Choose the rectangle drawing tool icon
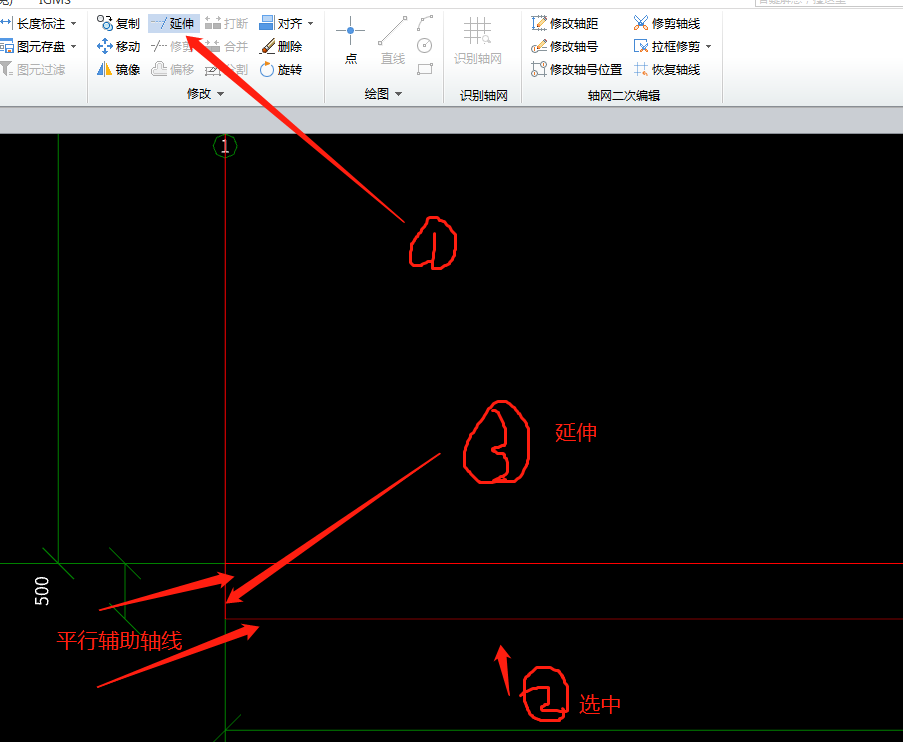This screenshot has height=742, width=903. (x=425, y=69)
